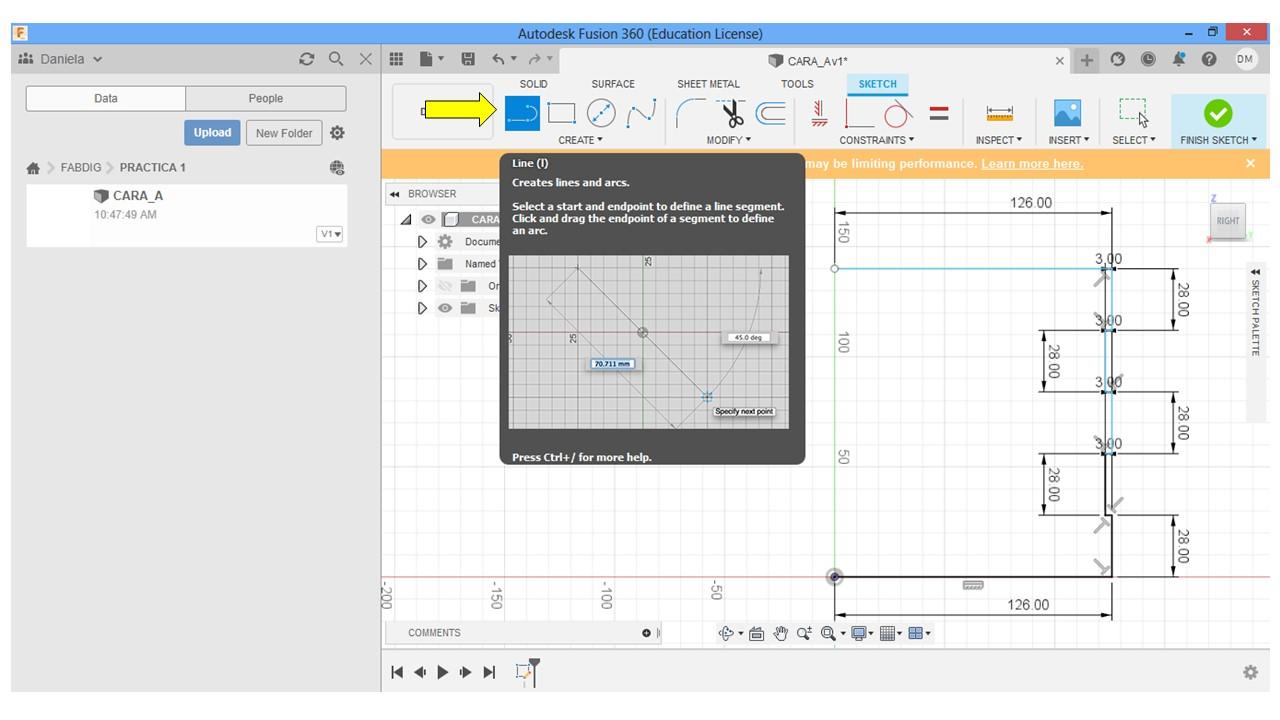Select the Spline sketch tool
The width and height of the screenshot is (1280, 720).
pyautogui.click(x=640, y=113)
